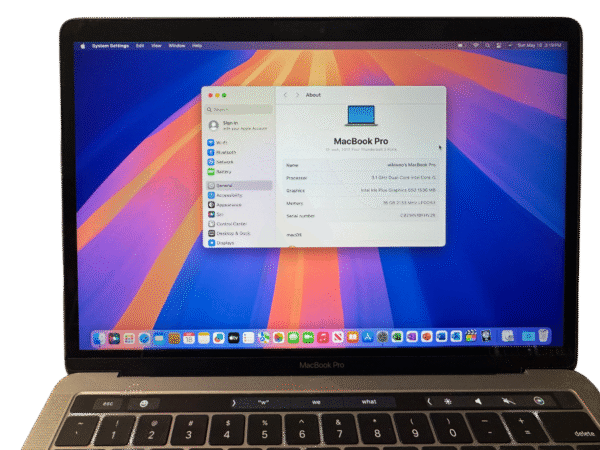Open the System Settings menu
The image size is (600, 450).
[x=110, y=46]
